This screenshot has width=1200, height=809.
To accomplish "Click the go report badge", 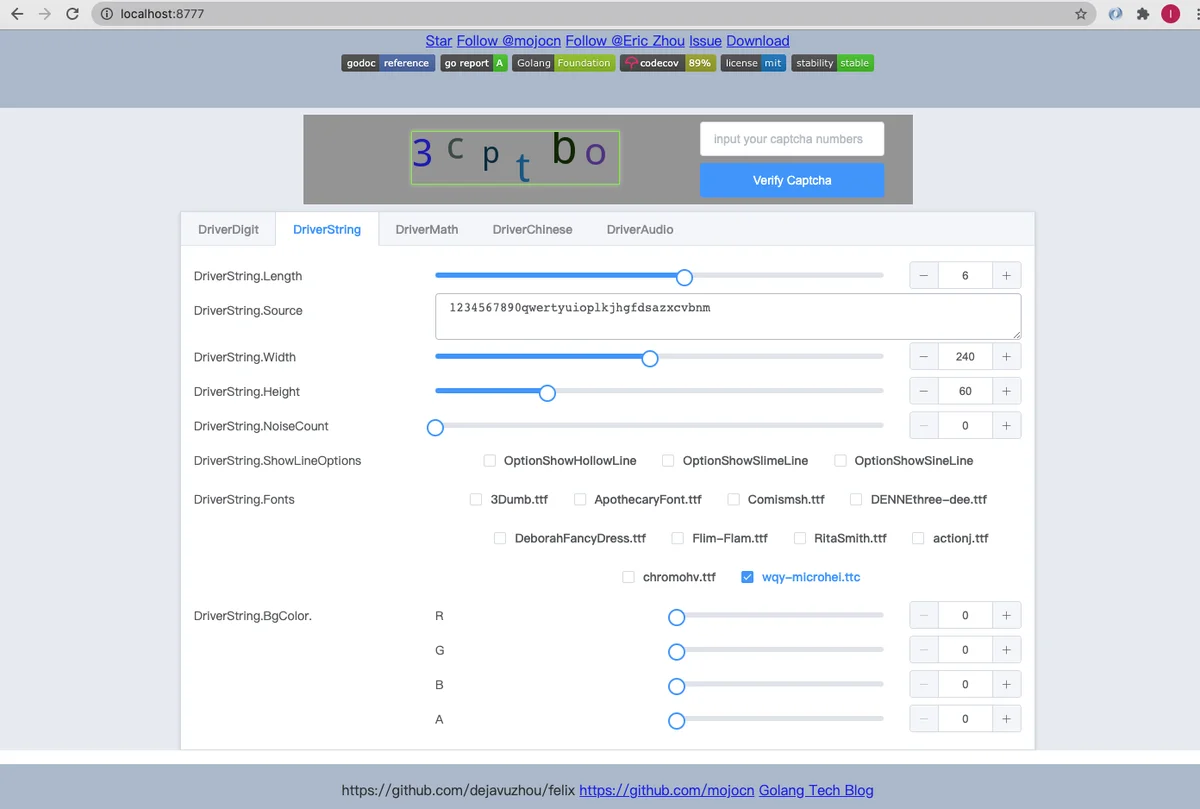I will 474,63.
